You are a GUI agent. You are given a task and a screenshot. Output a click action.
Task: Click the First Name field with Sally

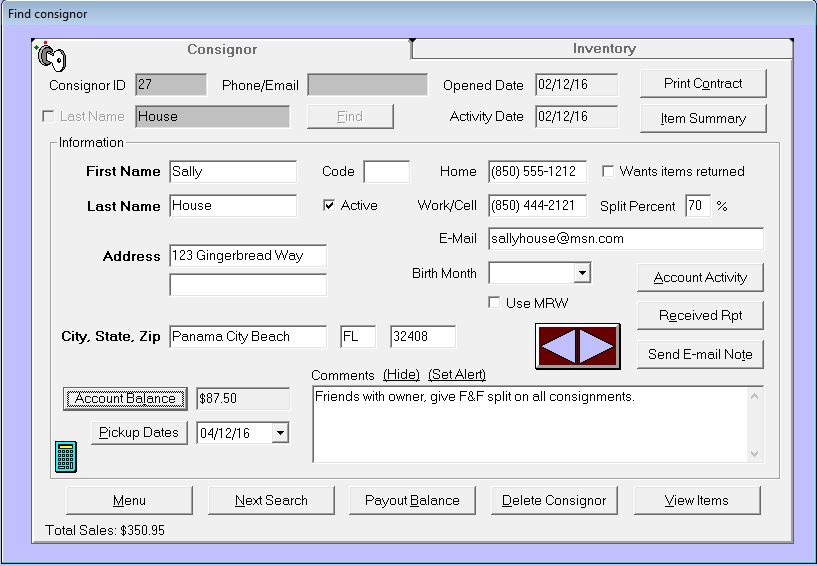coord(233,171)
